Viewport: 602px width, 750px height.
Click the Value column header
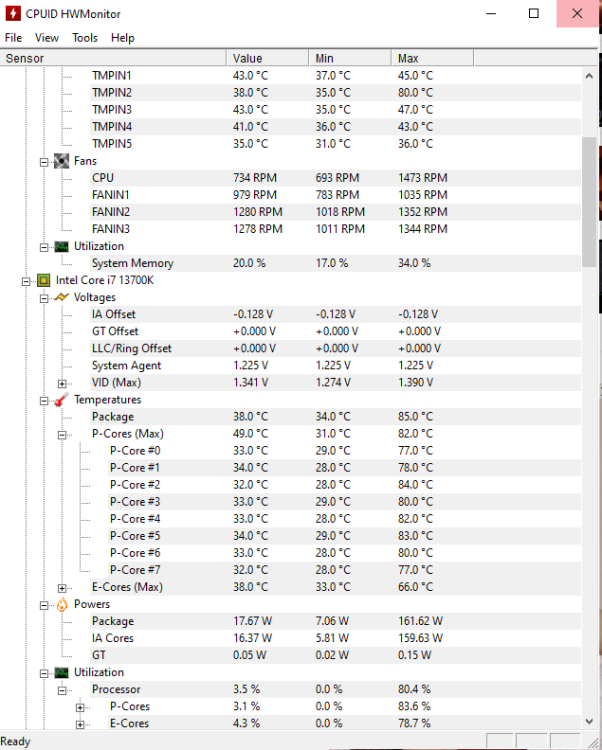pos(267,58)
